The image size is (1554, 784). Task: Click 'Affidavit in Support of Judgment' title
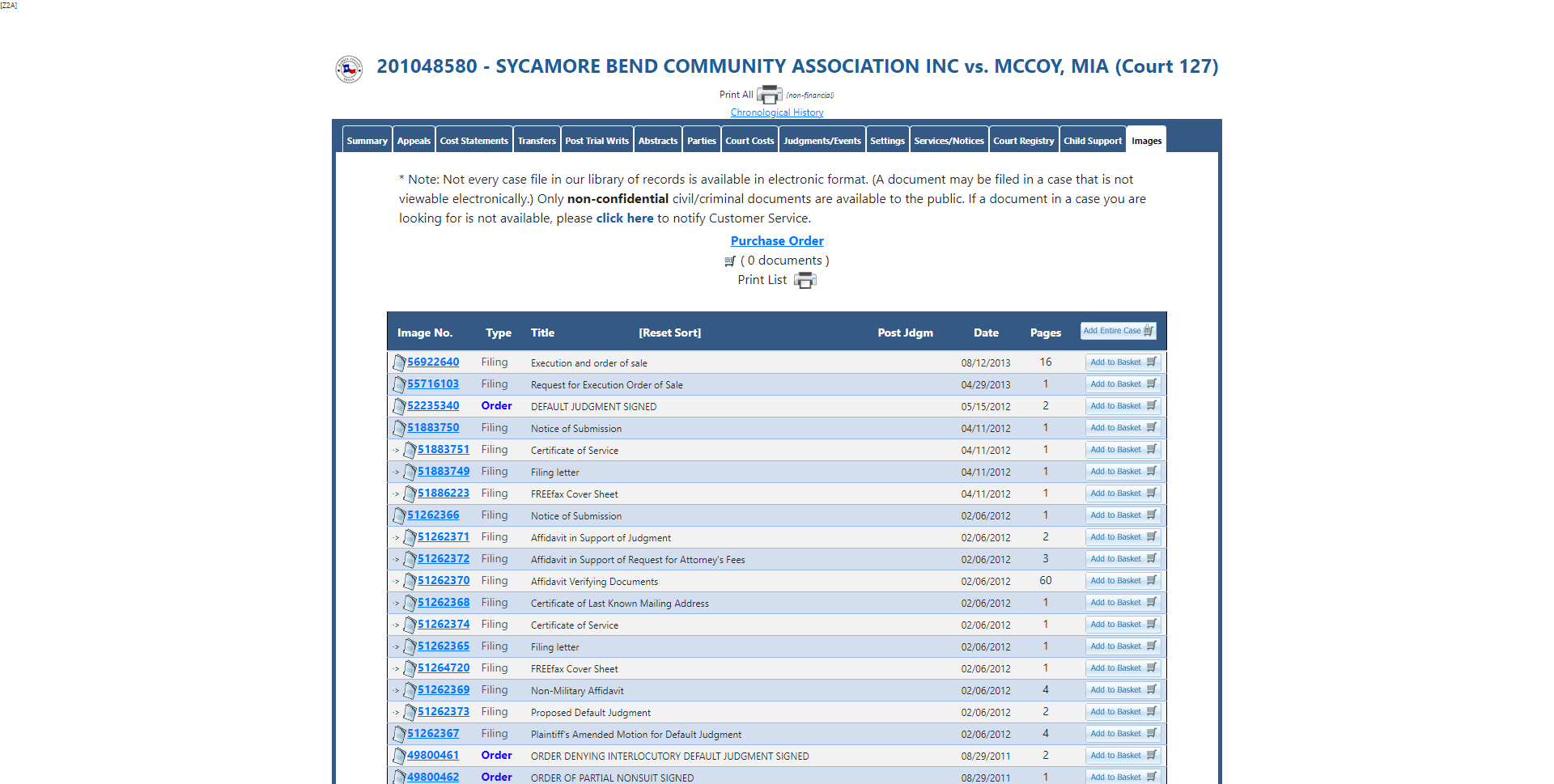pos(601,538)
